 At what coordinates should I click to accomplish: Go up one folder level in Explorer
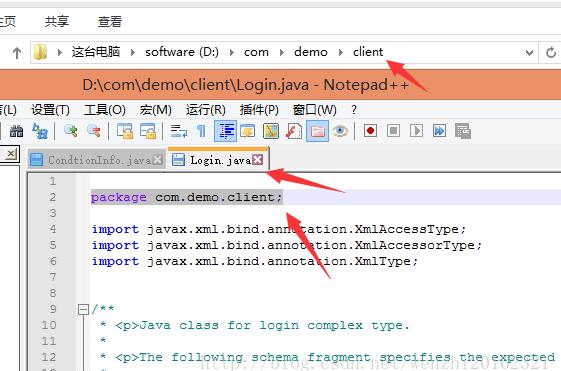[x=16, y=53]
